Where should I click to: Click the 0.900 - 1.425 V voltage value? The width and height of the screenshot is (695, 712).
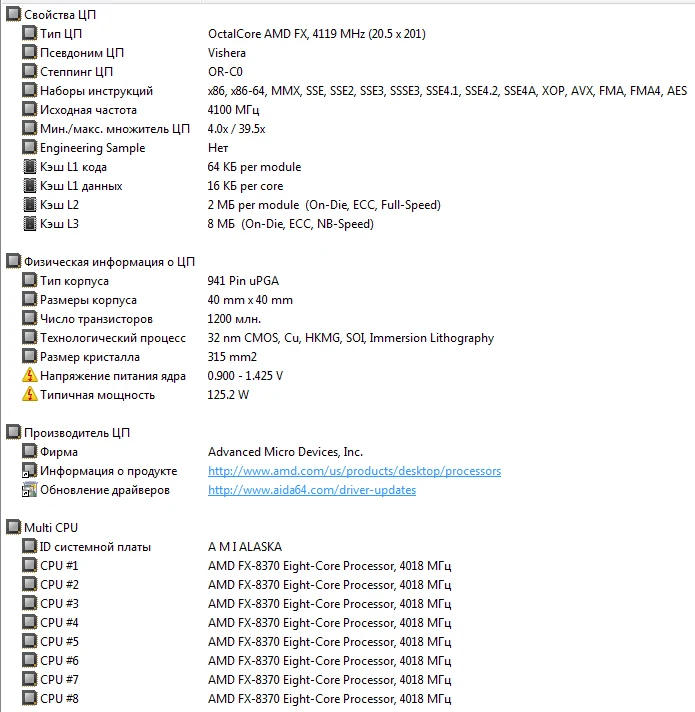click(x=245, y=376)
